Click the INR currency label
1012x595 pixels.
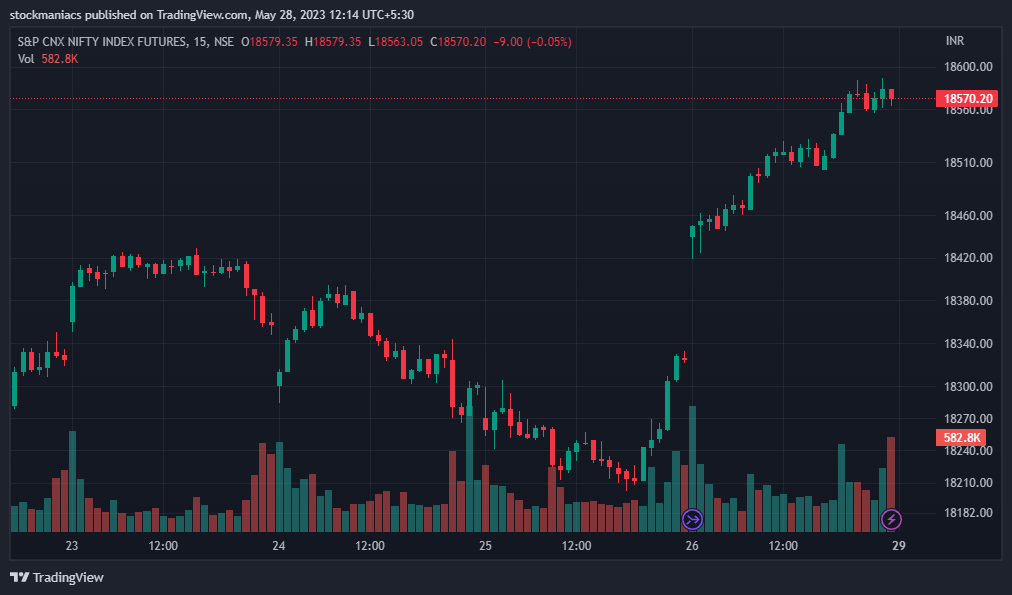click(x=955, y=41)
